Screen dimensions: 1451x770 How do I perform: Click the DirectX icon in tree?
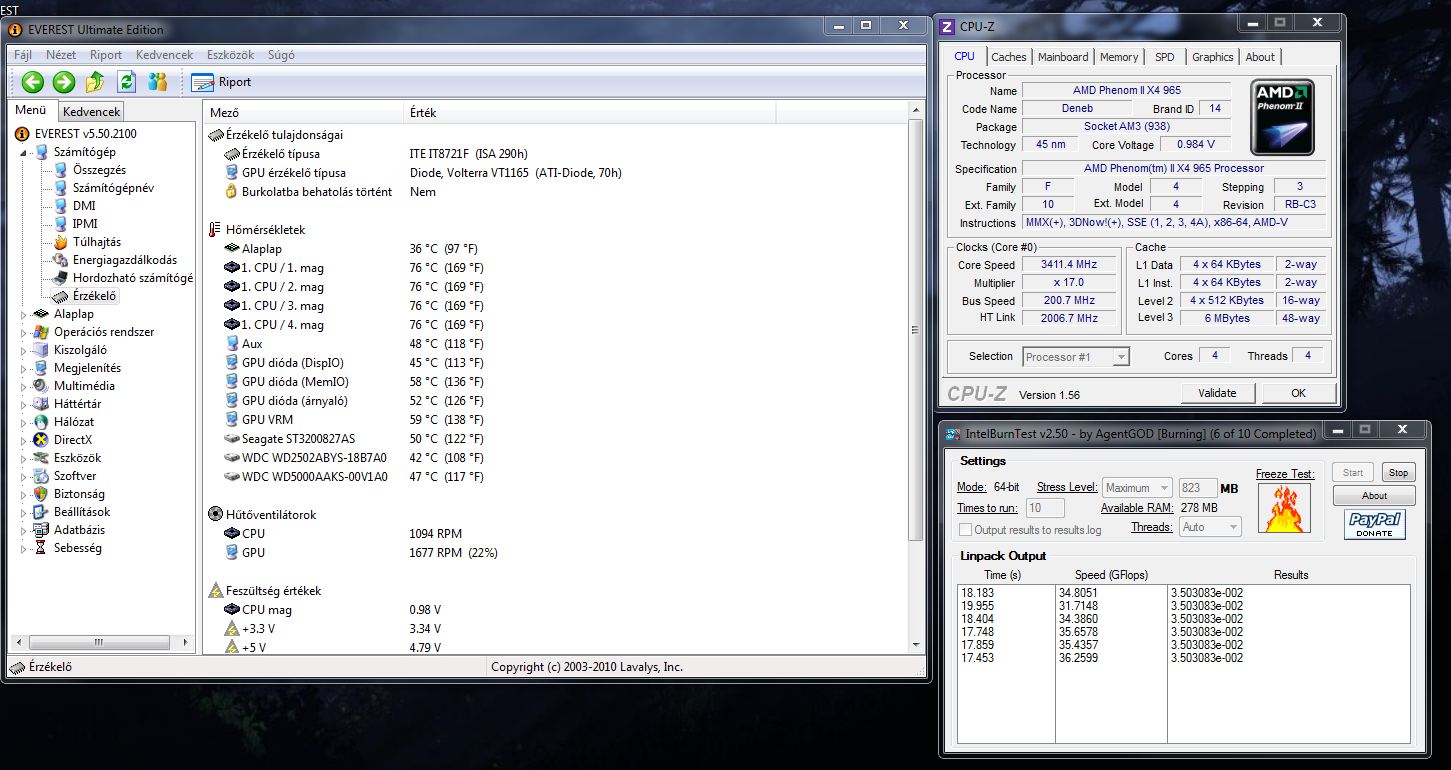(x=41, y=440)
